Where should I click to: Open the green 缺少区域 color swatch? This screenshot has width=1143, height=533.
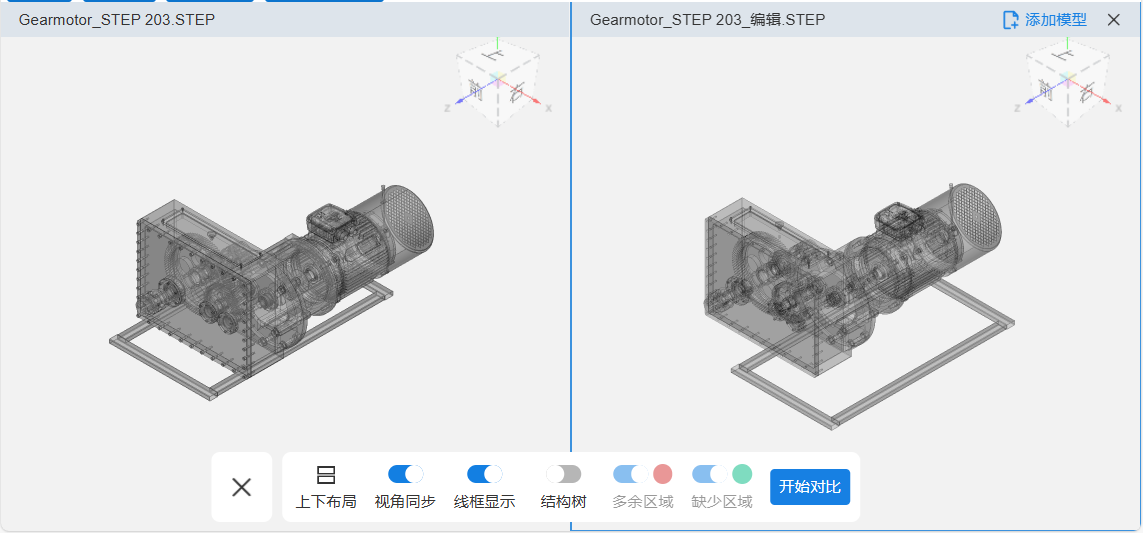[742, 474]
